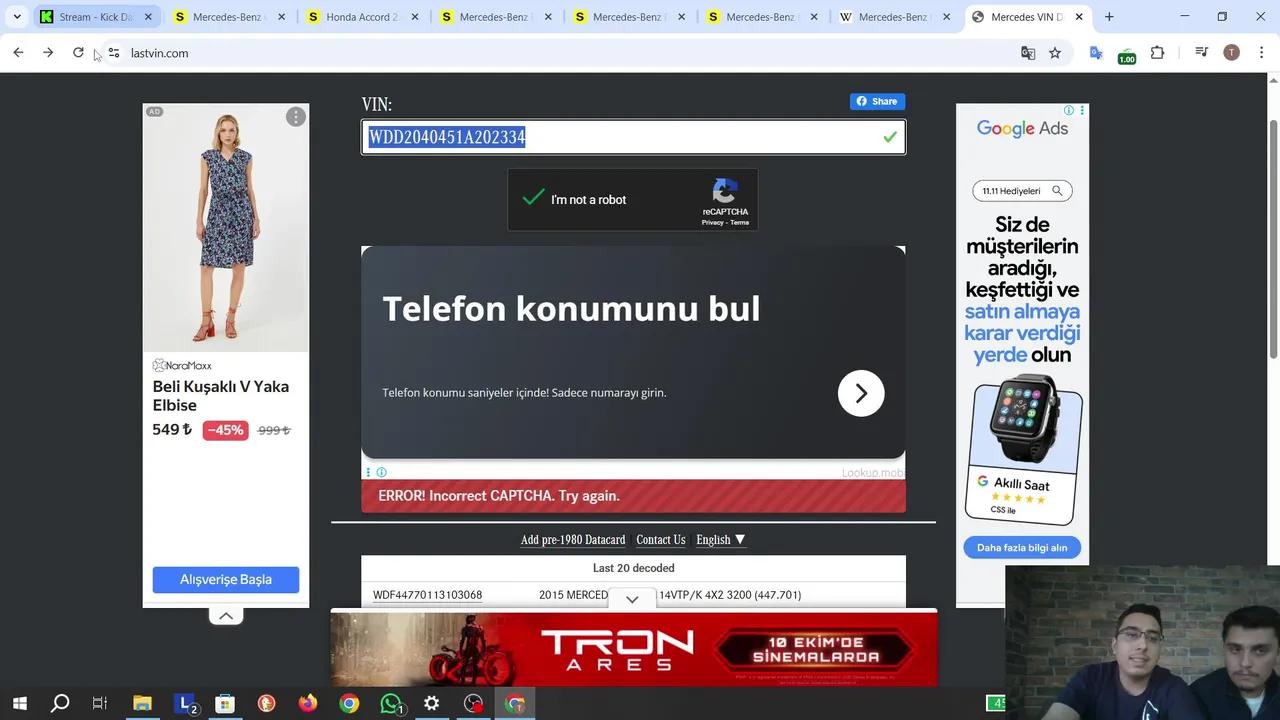Close the Stream - Kick tab
This screenshot has width=1280, height=720.
[x=147, y=17]
